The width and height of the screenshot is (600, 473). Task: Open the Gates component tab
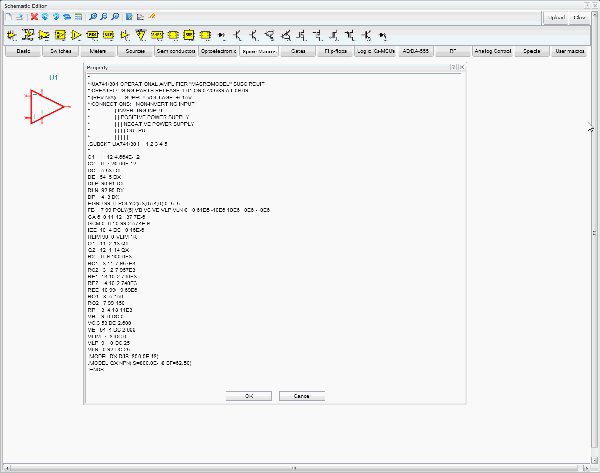tap(298, 51)
